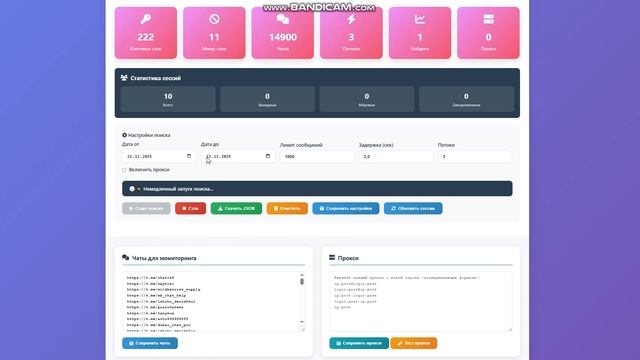Click the chats list scrollbar down arrow
The height and width of the screenshot is (360, 640).
coord(302,322)
